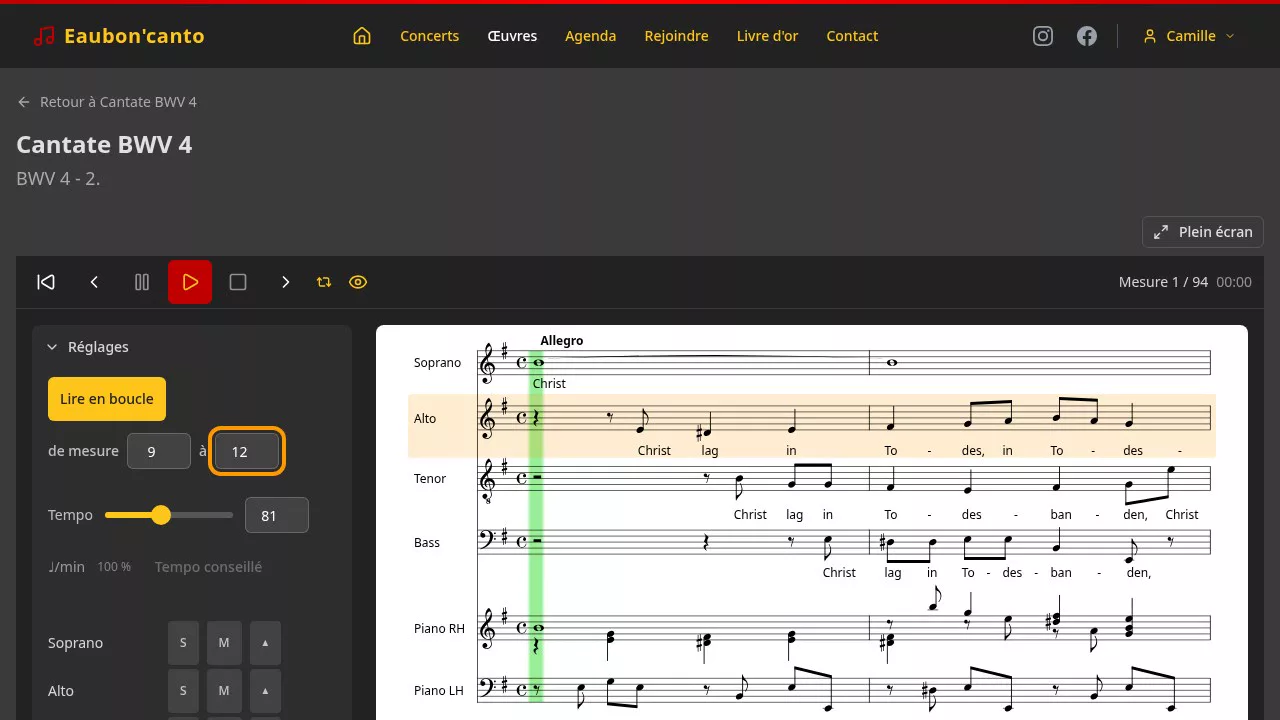Screen dimensions: 1280x720
Task: Click the Allegro tempo marking
Action: click(x=562, y=341)
